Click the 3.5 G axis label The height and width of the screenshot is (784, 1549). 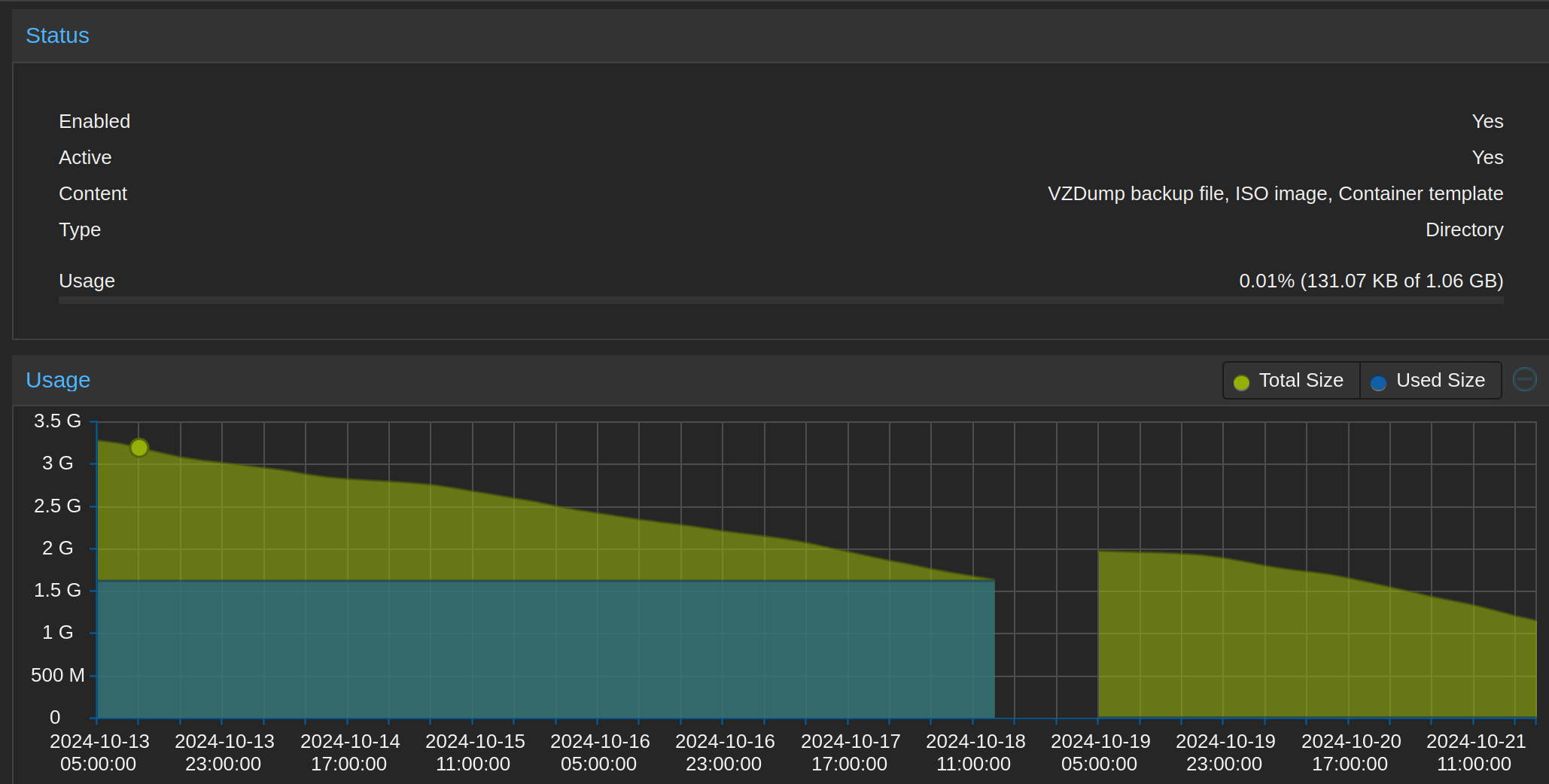(x=57, y=421)
